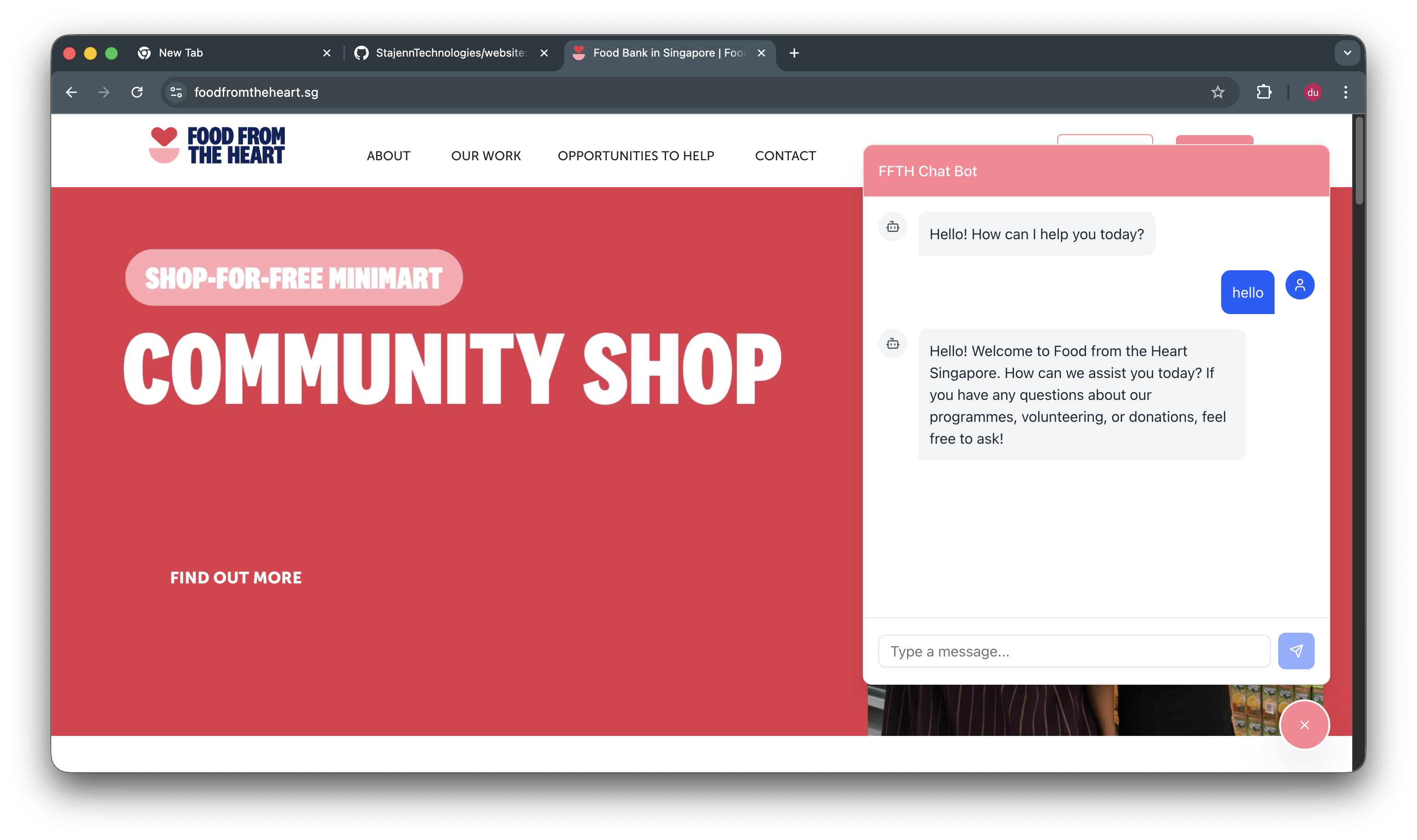
Task: Close the chat widget with round X button
Action: point(1304,725)
